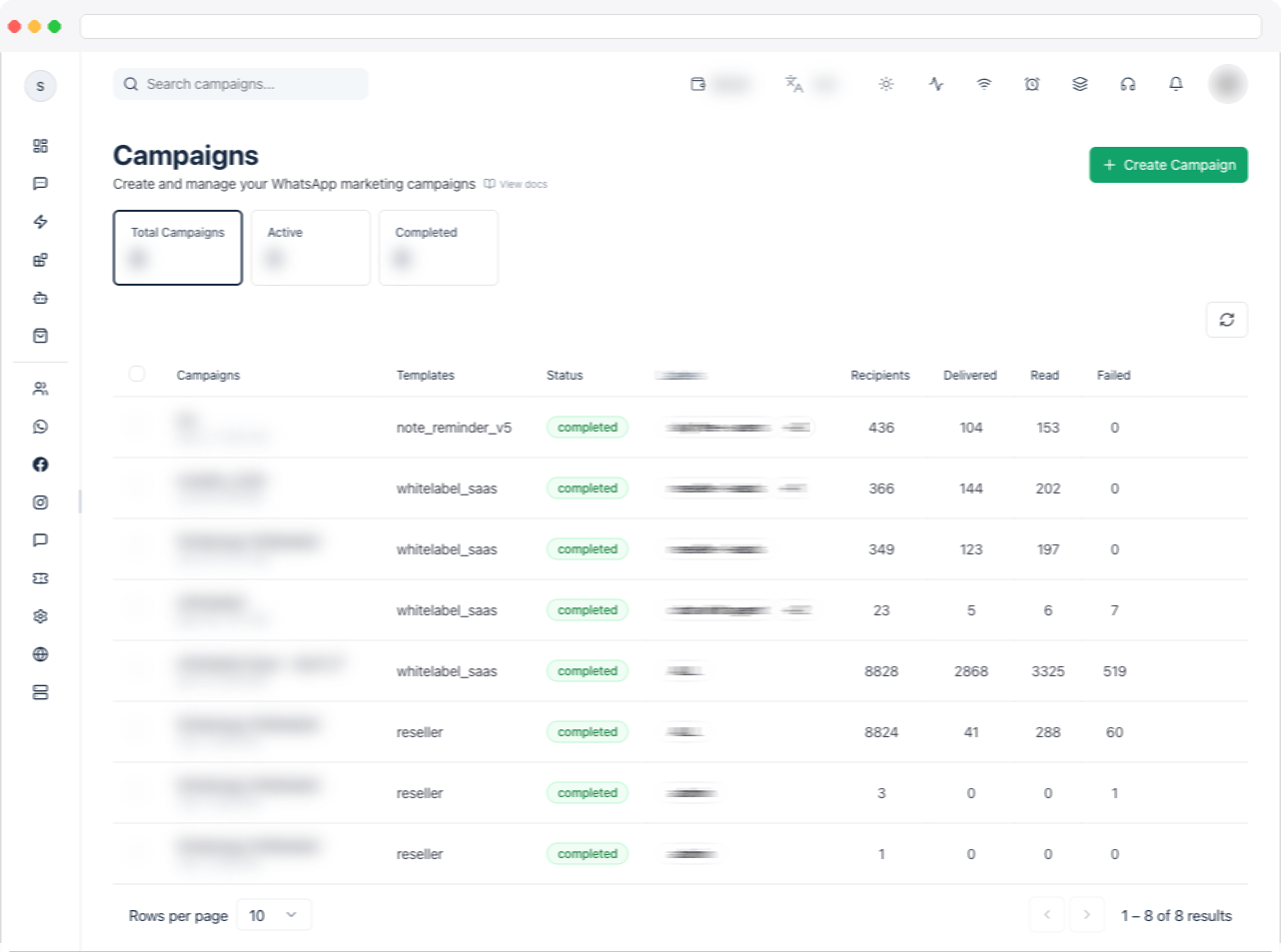Select the Active campaigns card
The height and width of the screenshot is (952, 1281).
[x=311, y=248]
